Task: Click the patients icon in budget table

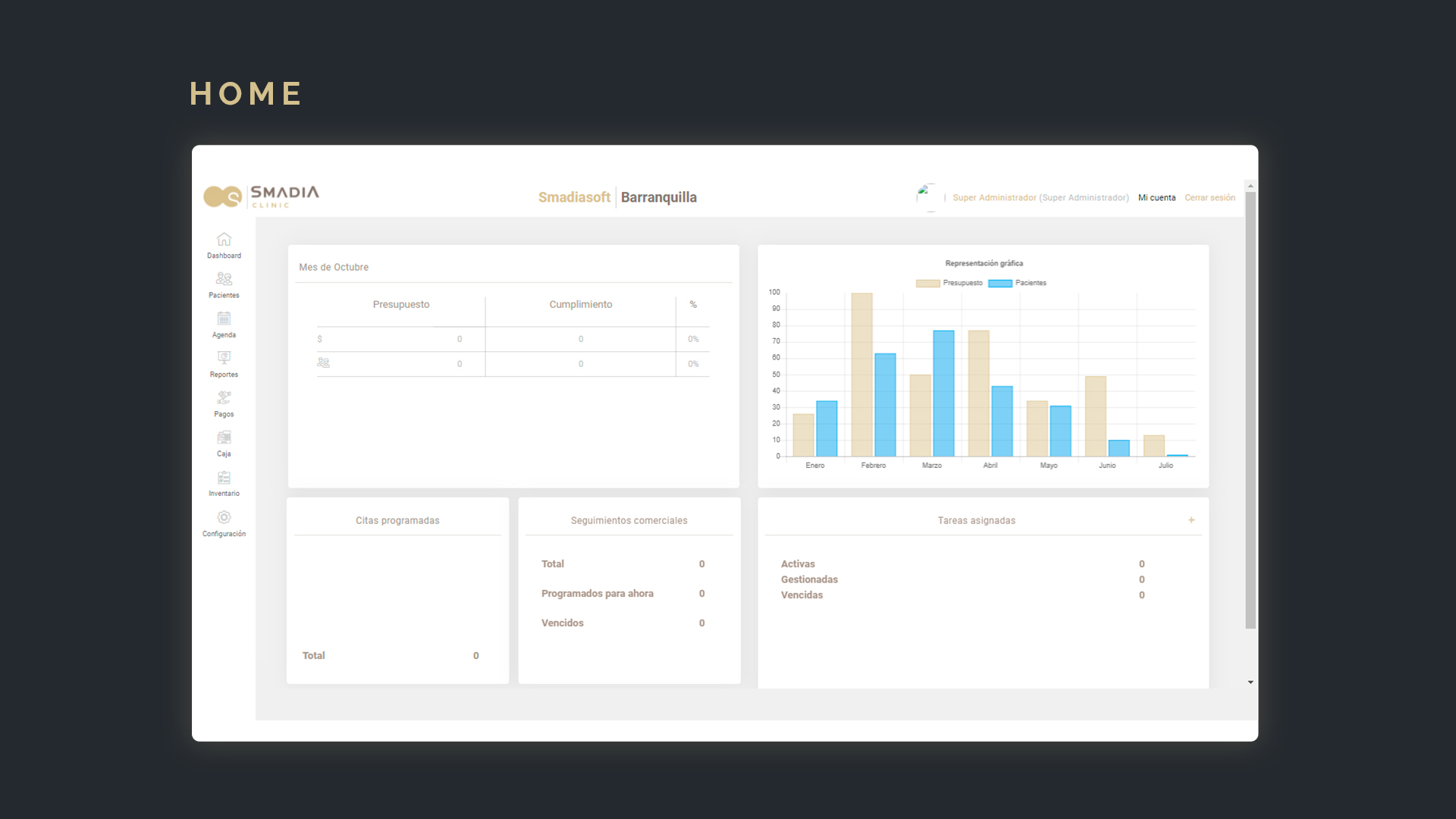Action: 324,363
